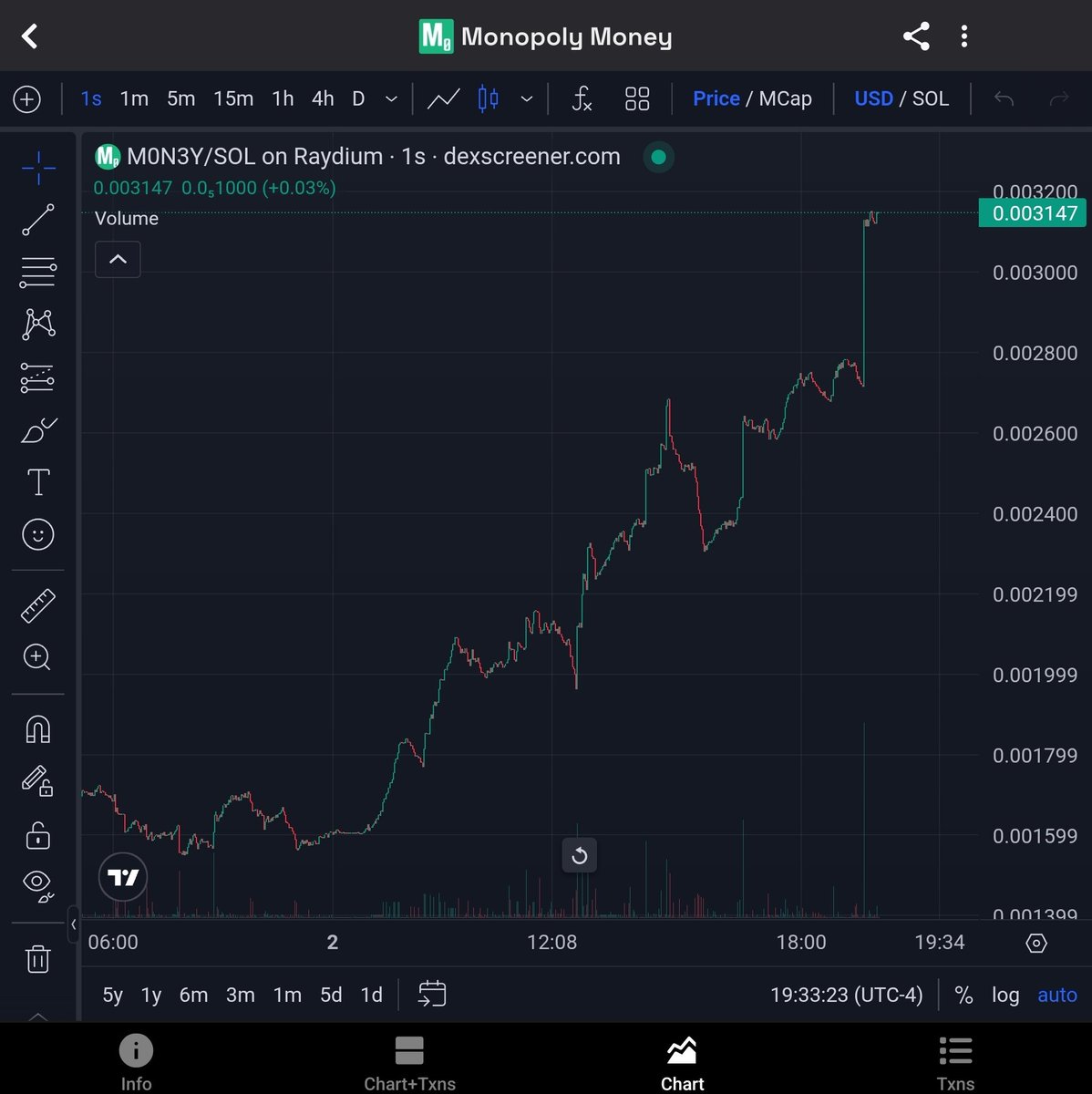Select the Fibonacci retracement tool

click(38, 272)
